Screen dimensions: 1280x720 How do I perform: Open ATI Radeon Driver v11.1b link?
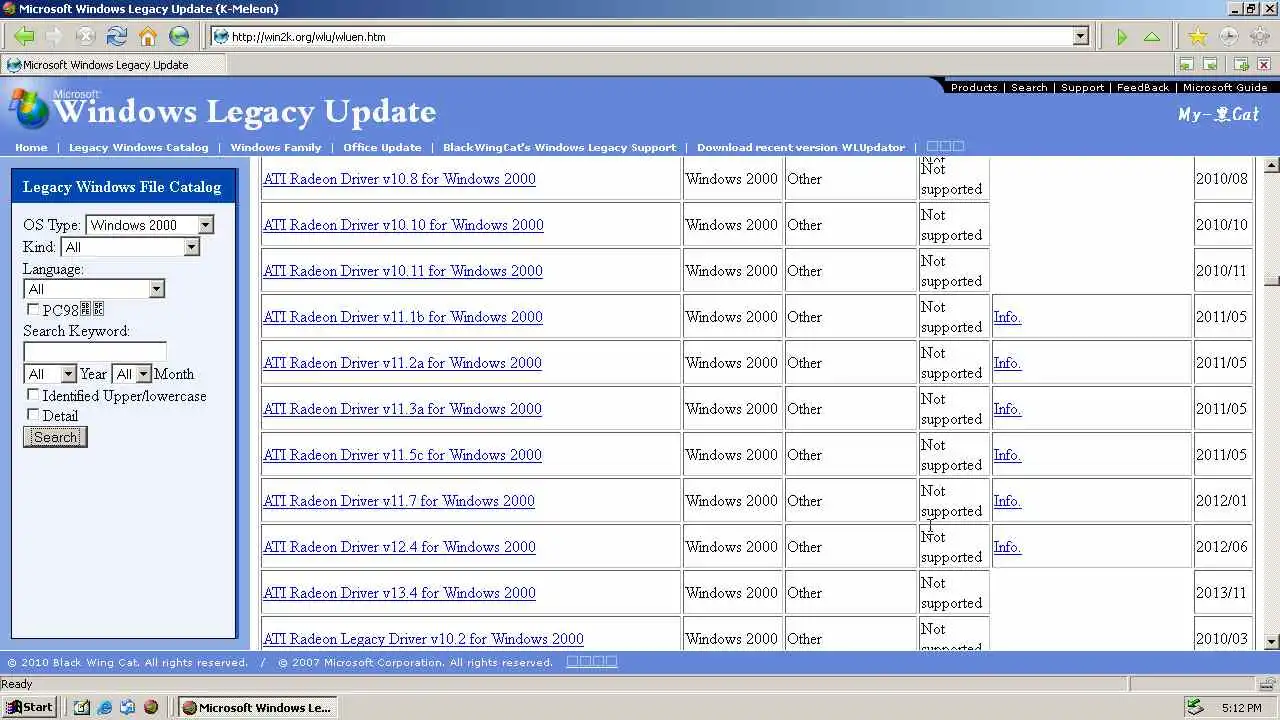click(x=403, y=317)
